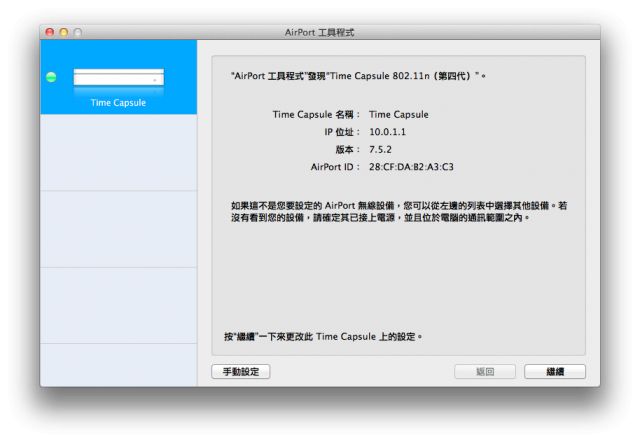Image resolution: width=640 pixels, height=442 pixels.
Task: Click the AirPort 工具程式 window title
Action: point(319,32)
